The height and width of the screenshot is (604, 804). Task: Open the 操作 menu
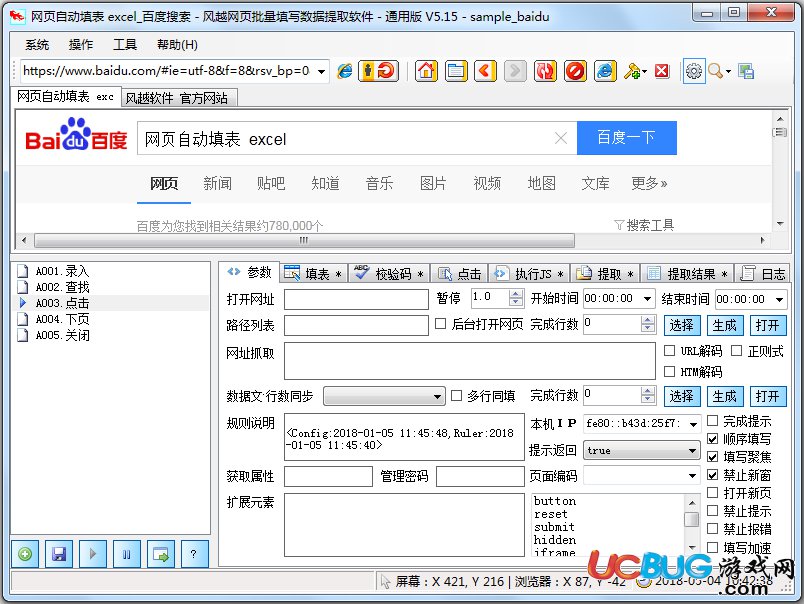[x=81, y=45]
